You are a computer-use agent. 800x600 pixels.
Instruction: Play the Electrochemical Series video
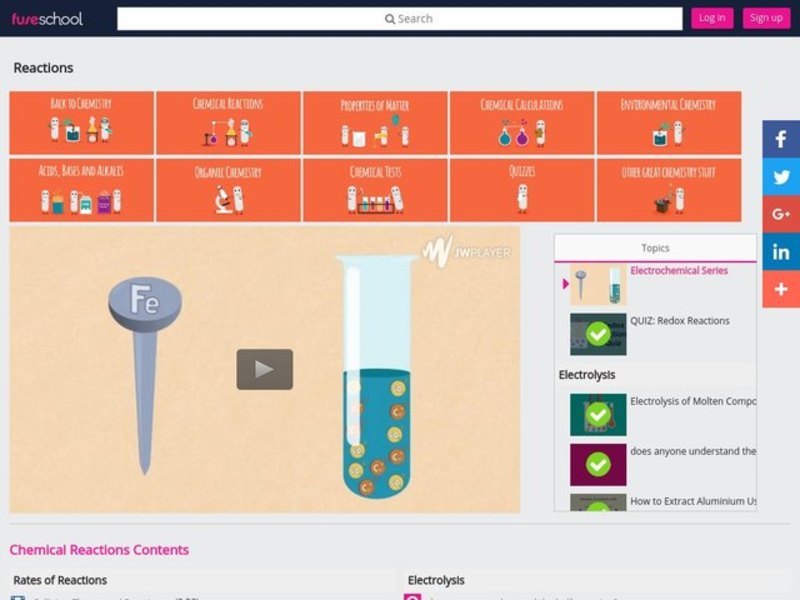pos(264,369)
